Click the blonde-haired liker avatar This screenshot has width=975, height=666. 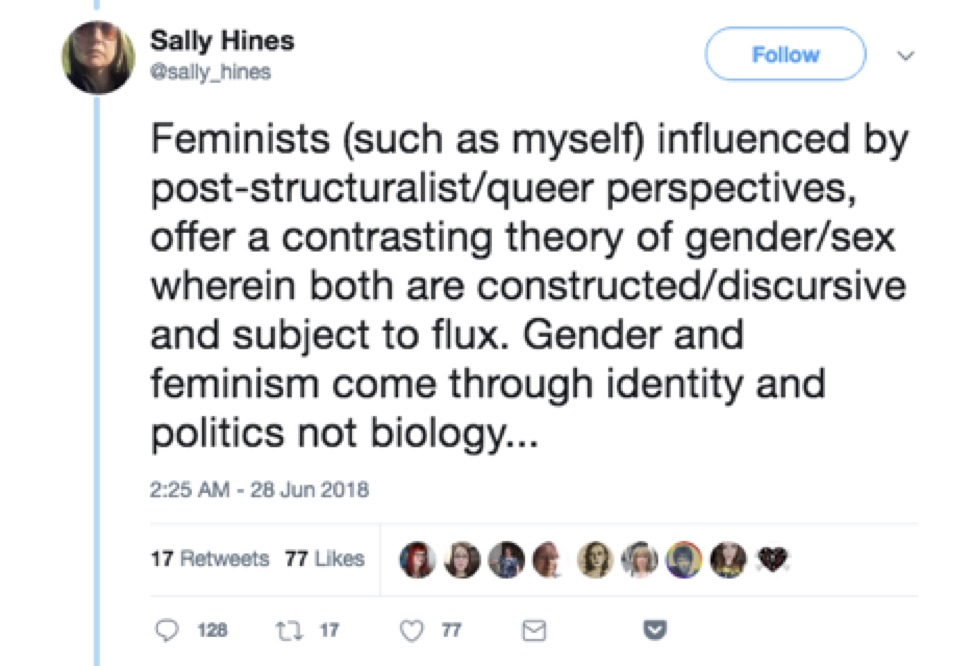tap(639, 559)
